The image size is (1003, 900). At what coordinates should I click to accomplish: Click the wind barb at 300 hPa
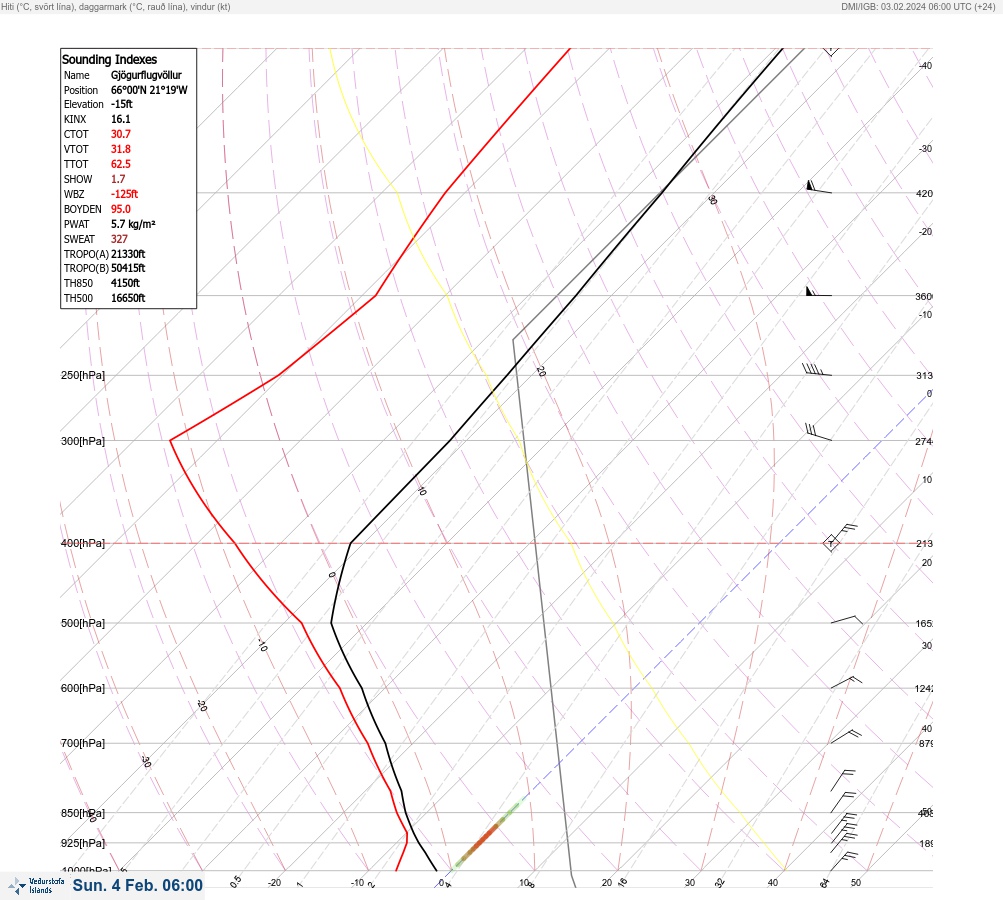tap(818, 432)
